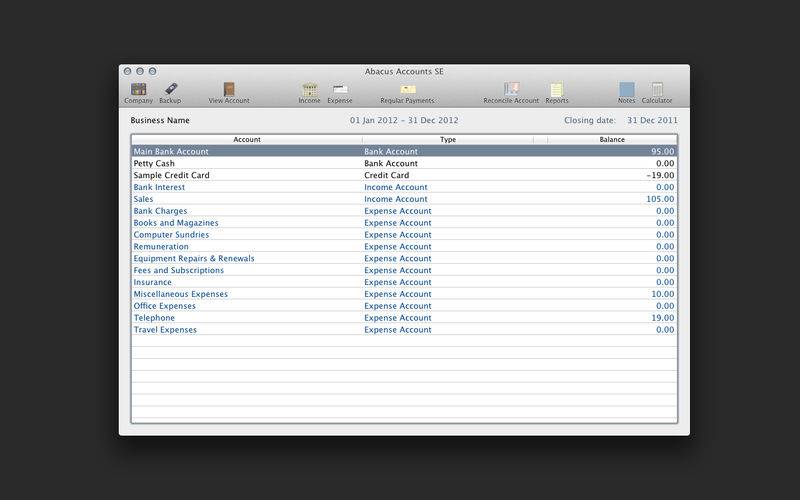The height and width of the screenshot is (500, 800).
Task: Click Income Account type for Bank Interest
Action: (x=395, y=187)
